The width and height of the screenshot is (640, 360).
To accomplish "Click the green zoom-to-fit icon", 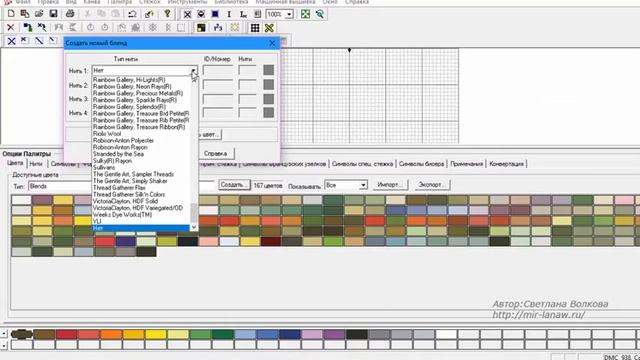I will point(305,14).
